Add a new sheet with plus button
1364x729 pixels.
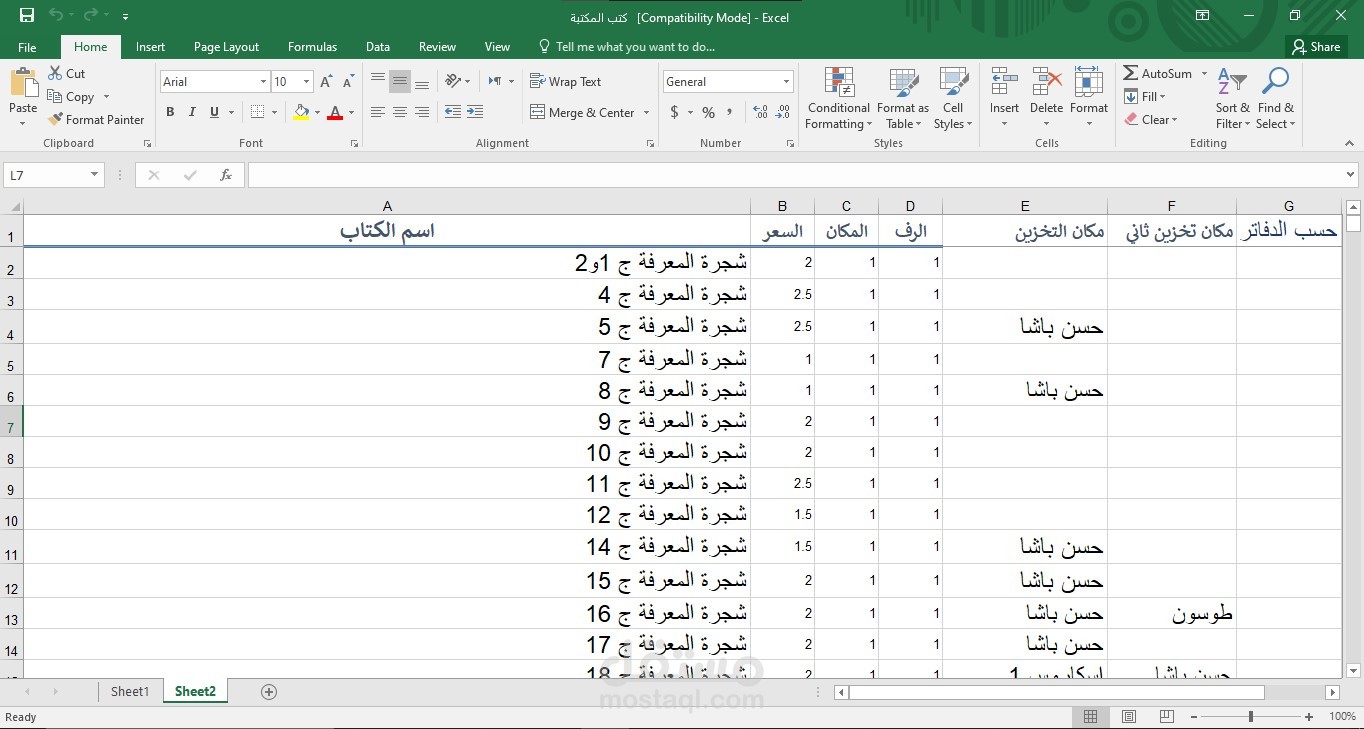268,691
